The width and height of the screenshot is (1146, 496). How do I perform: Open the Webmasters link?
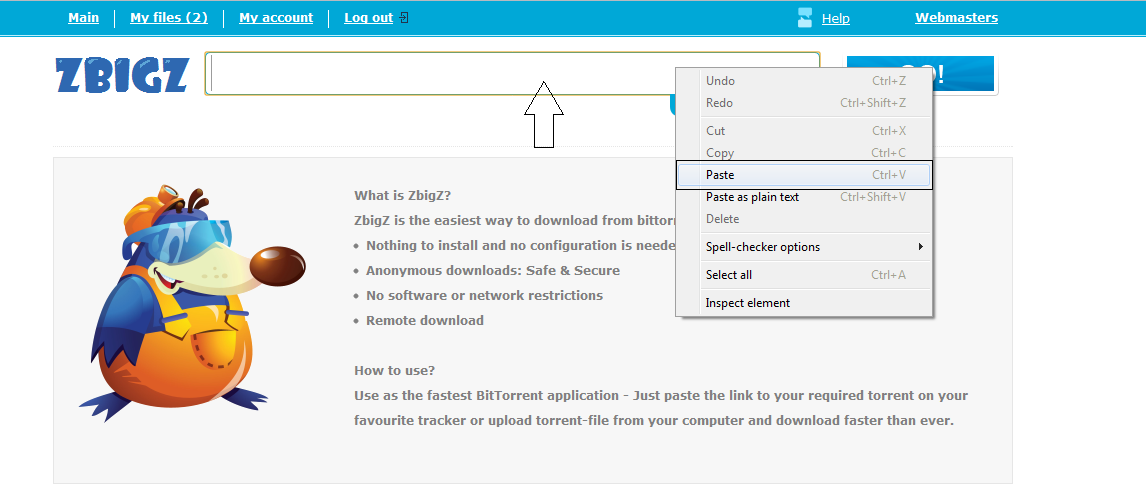pos(956,18)
